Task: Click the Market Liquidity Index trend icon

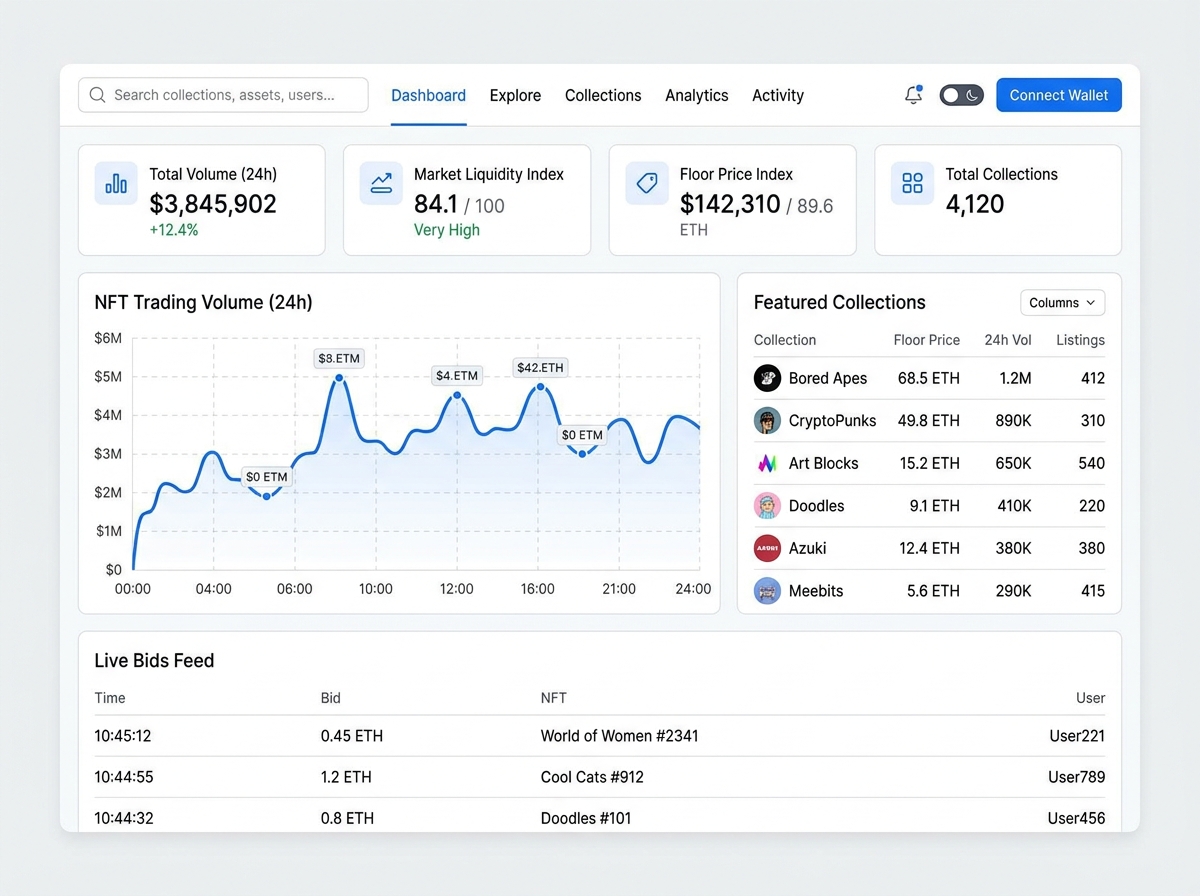Action: 381,183
